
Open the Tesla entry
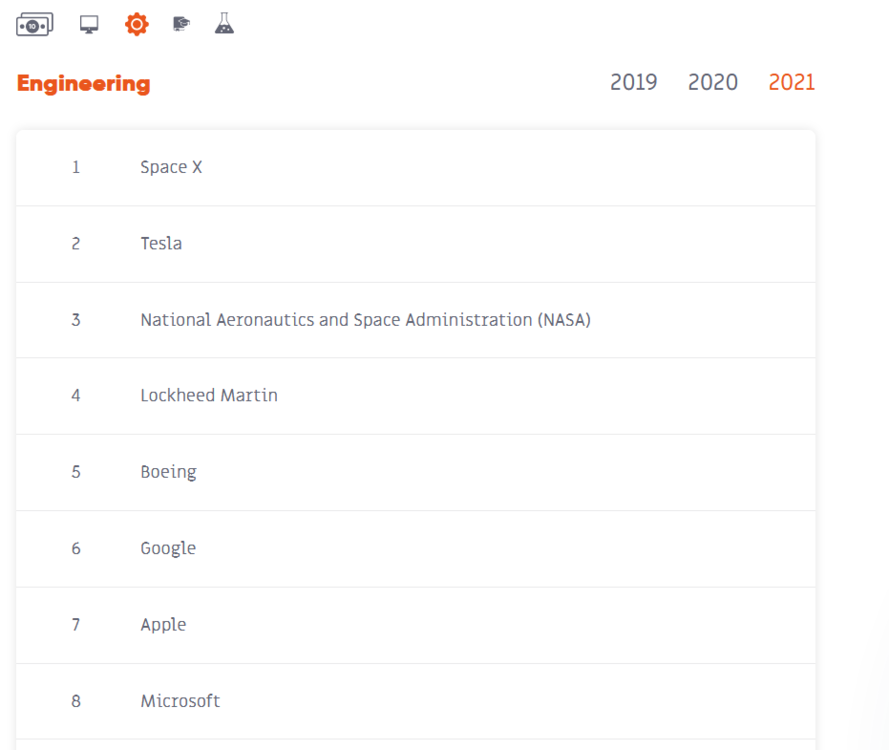point(161,244)
